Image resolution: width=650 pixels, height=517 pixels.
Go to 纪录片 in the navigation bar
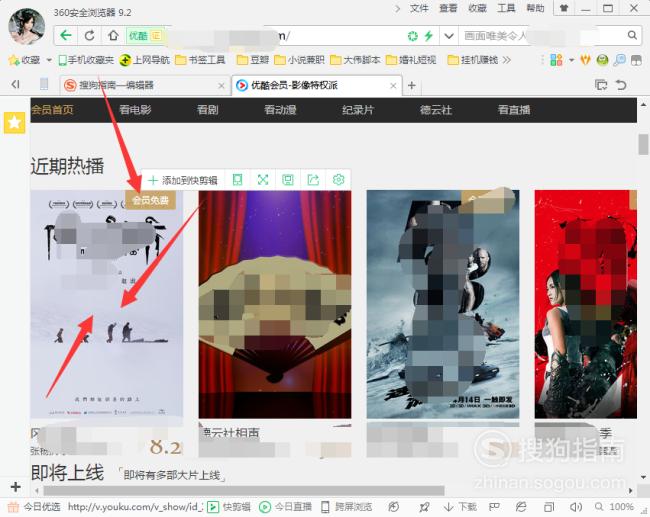click(x=358, y=110)
